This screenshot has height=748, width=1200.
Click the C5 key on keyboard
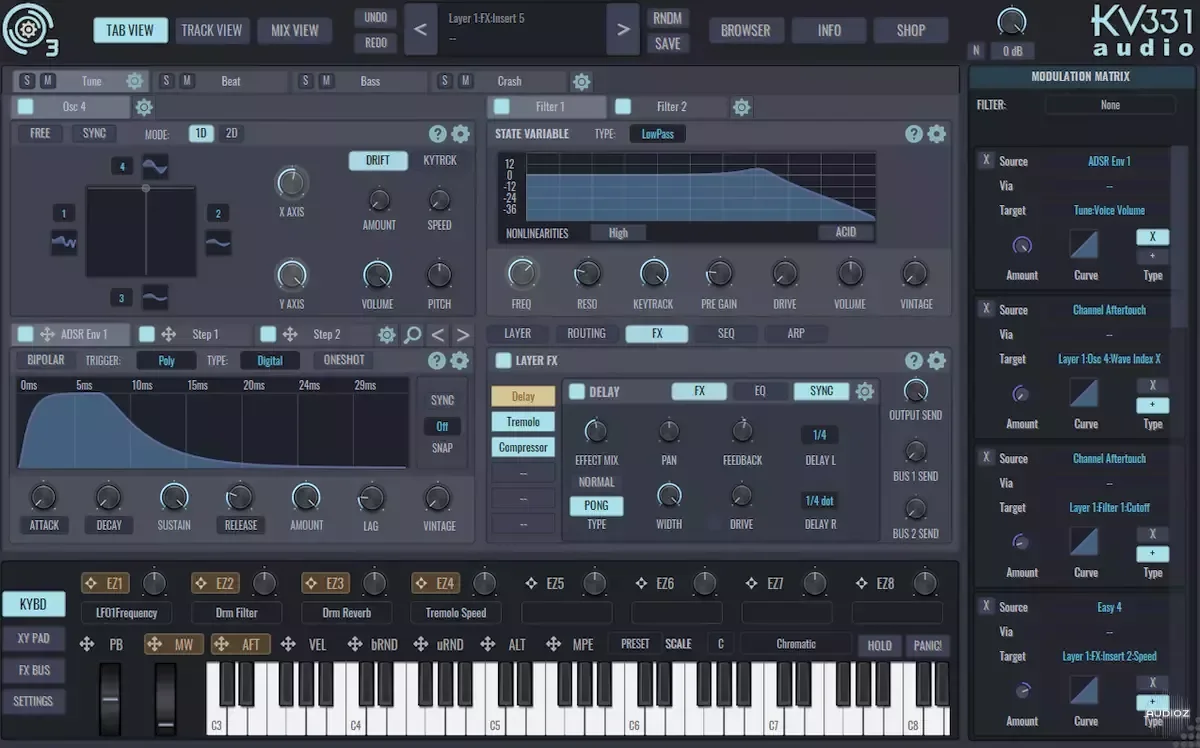point(497,700)
